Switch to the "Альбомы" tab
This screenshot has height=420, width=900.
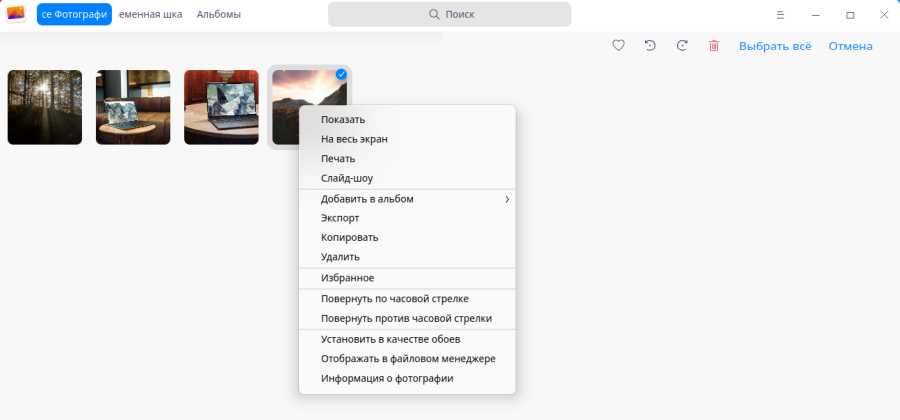tap(218, 15)
